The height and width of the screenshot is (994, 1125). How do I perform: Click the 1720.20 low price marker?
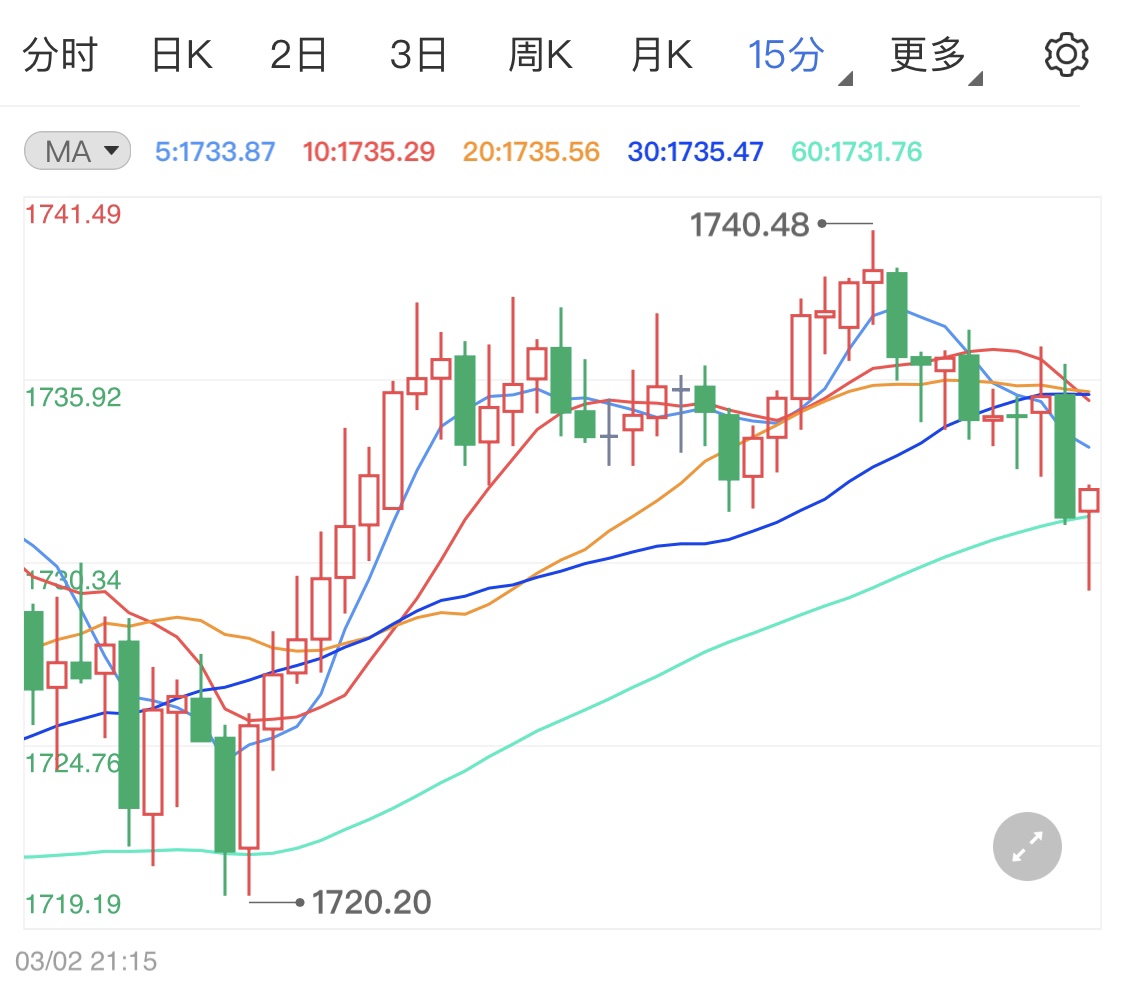point(372,902)
